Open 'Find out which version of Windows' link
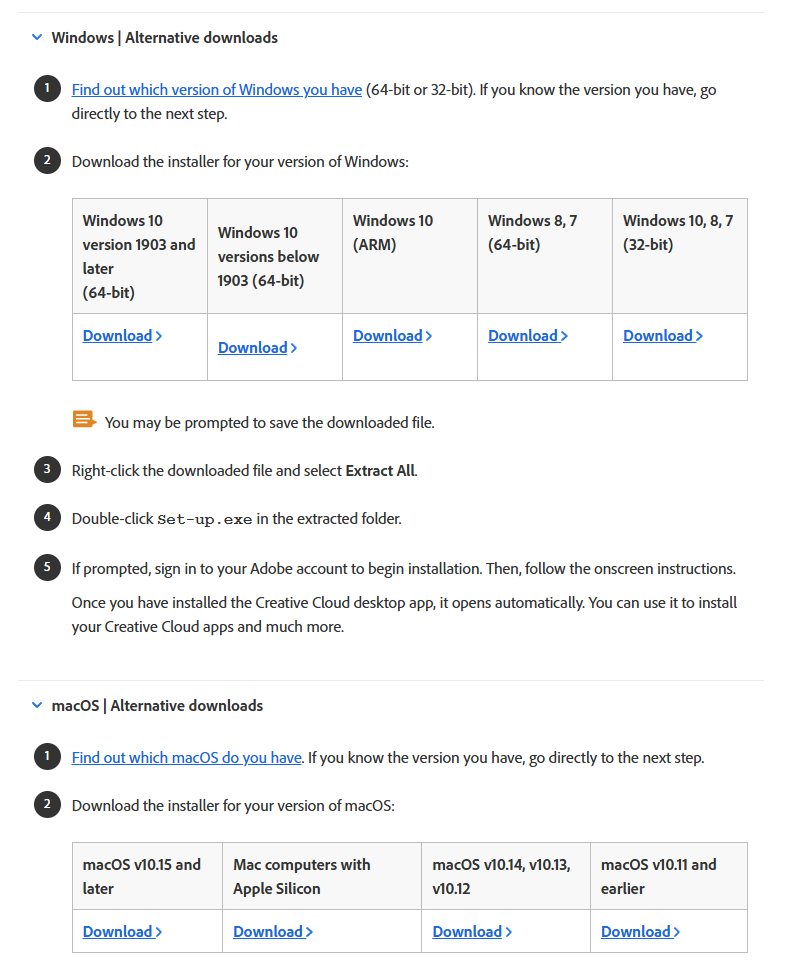Screen dimensions: 806x963 tap(216, 90)
